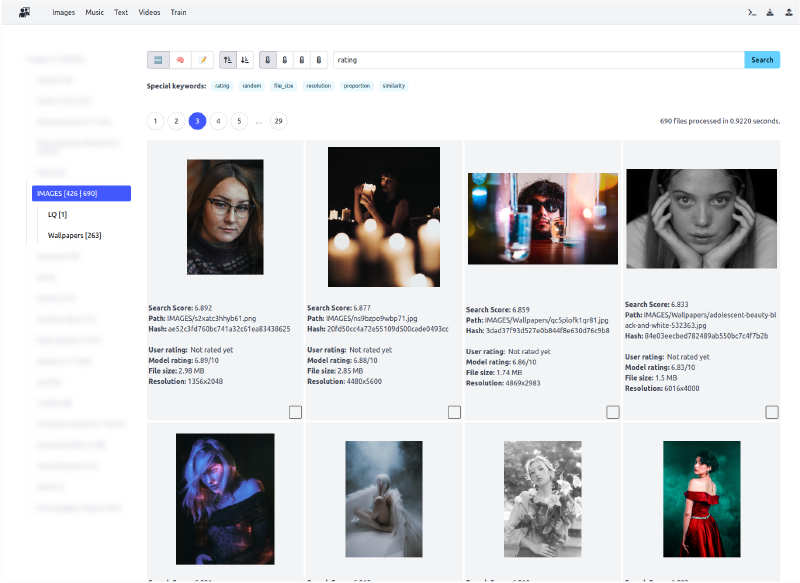Click the search query input field

(538, 60)
